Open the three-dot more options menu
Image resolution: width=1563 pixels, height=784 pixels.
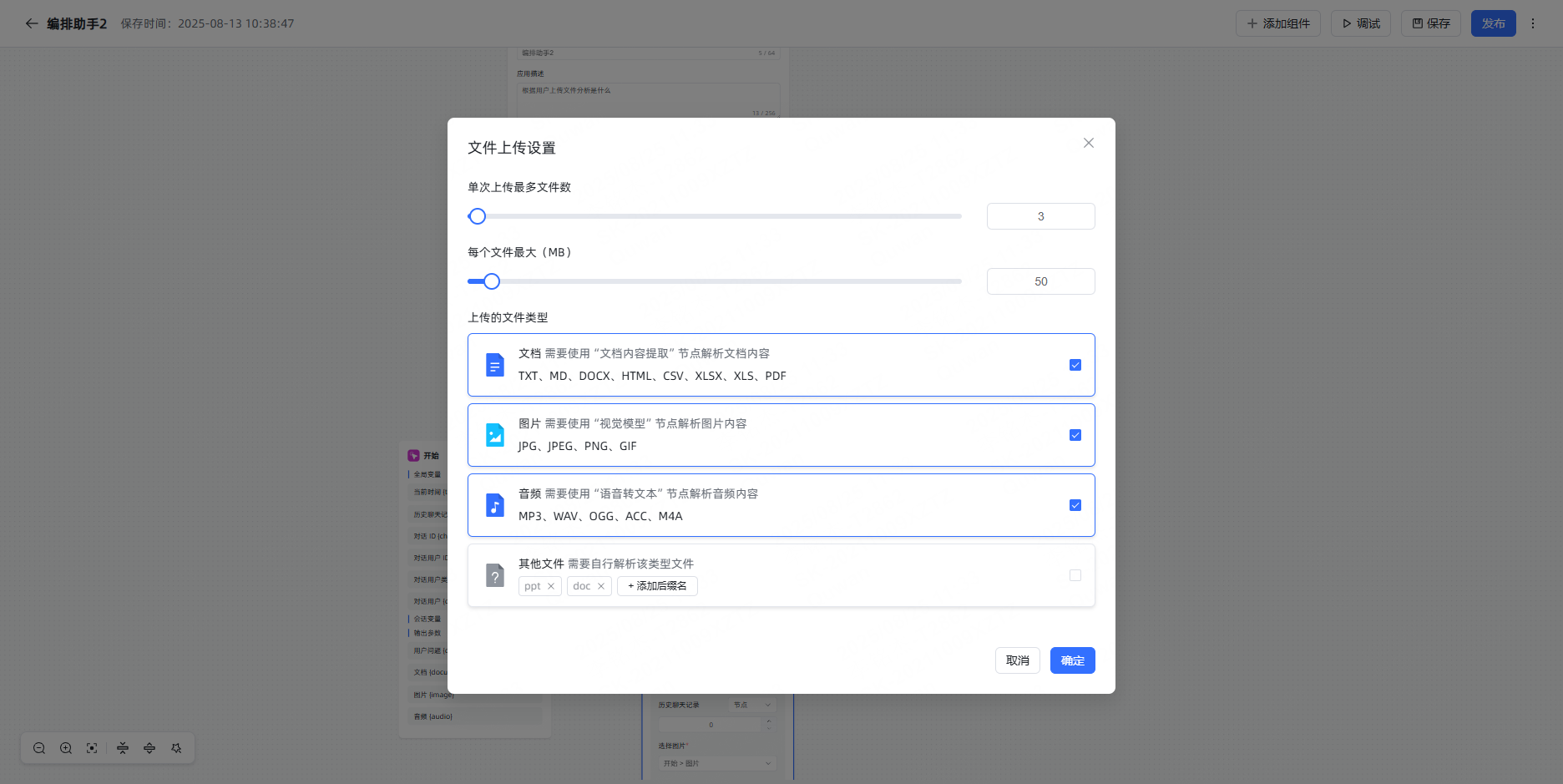pos(1533,23)
